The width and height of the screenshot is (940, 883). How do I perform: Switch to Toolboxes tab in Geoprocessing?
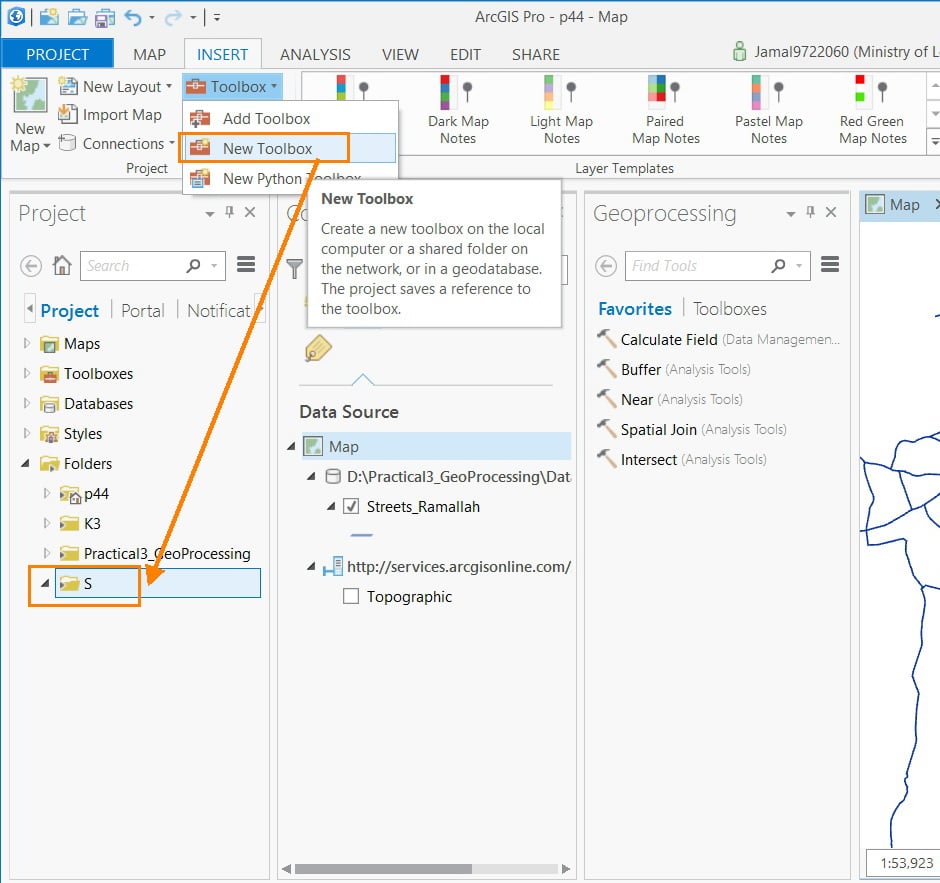(x=730, y=309)
